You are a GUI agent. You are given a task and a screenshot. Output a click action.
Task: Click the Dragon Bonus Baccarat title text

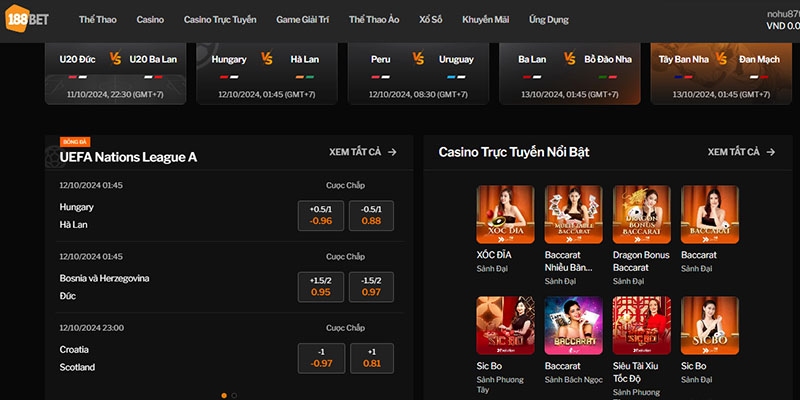click(x=641, y=261)
